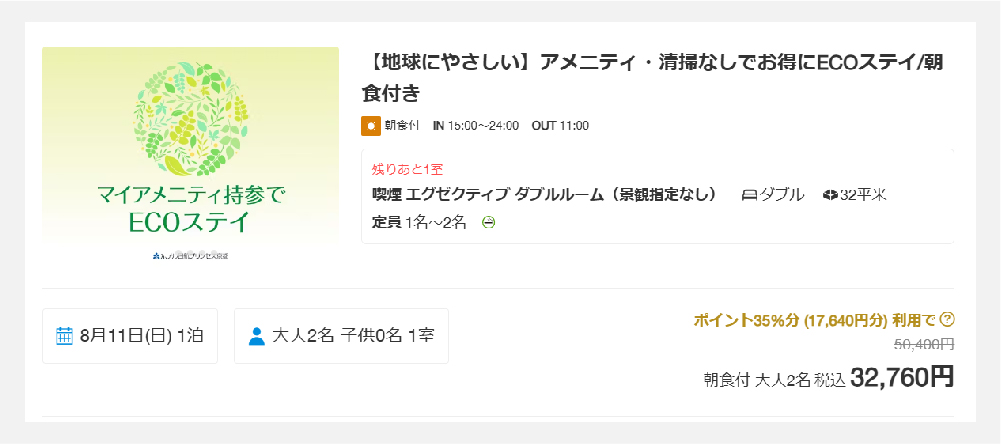Click the green smoking icon after 定員
The image size is (1001, 444).
[488, 222]
